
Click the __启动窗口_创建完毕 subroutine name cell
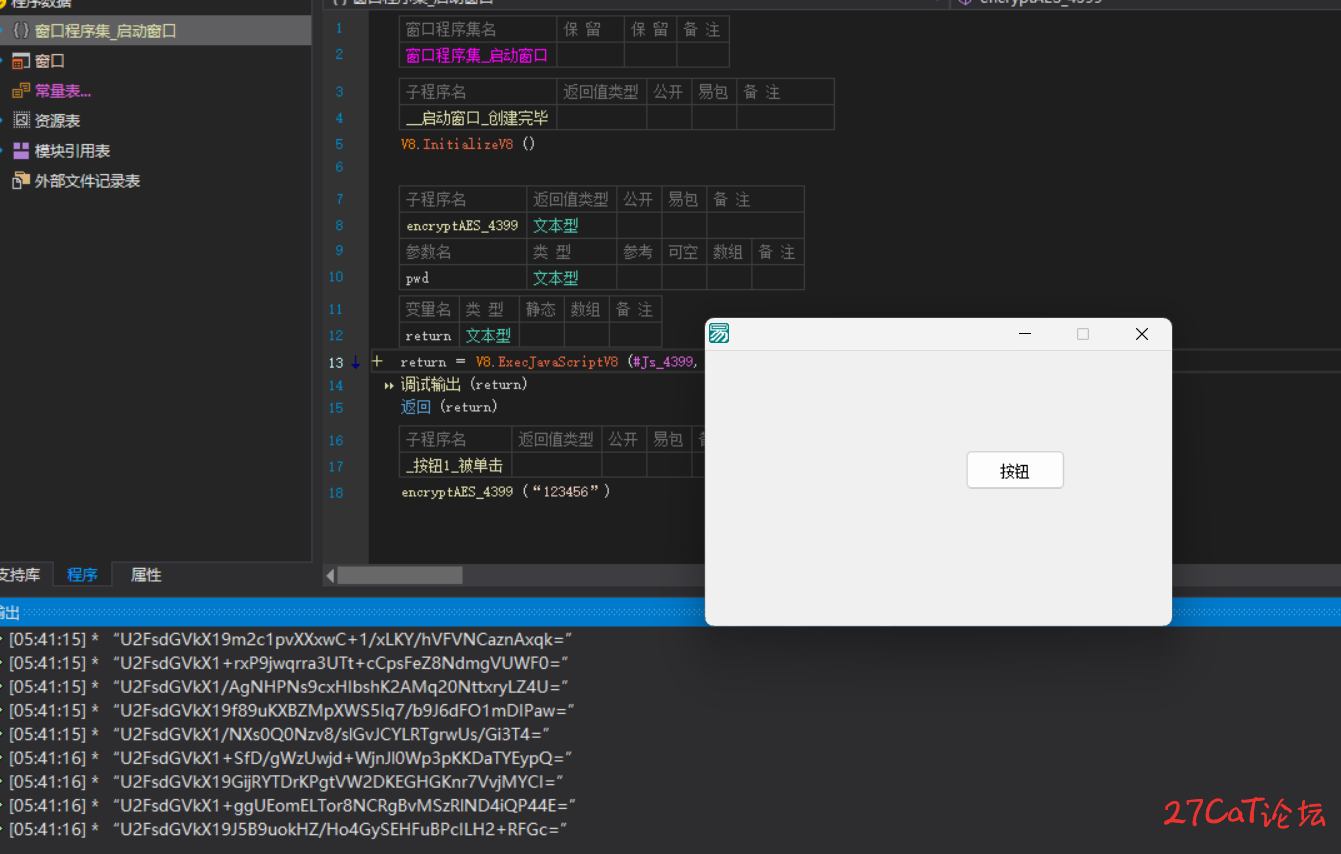coord(478,118)
